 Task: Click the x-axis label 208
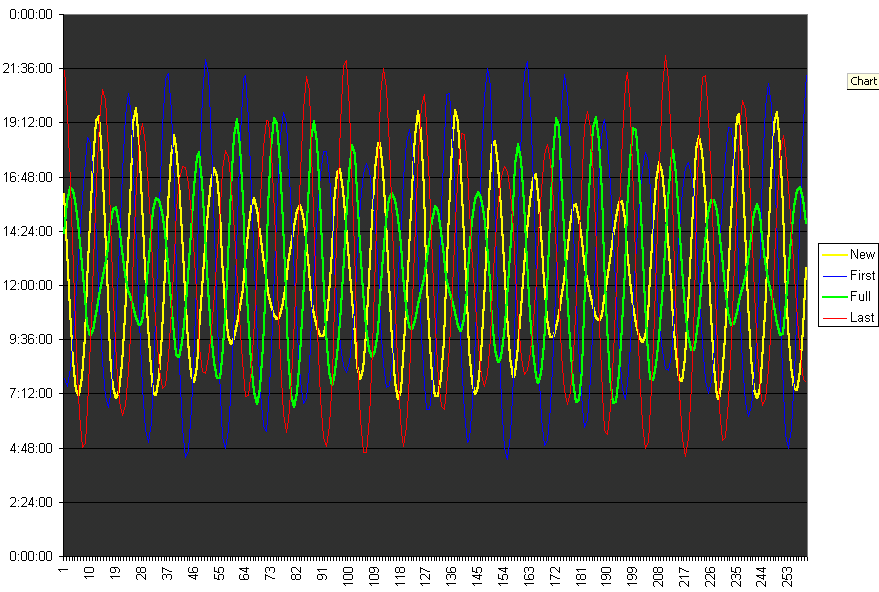tap(658, 576)
